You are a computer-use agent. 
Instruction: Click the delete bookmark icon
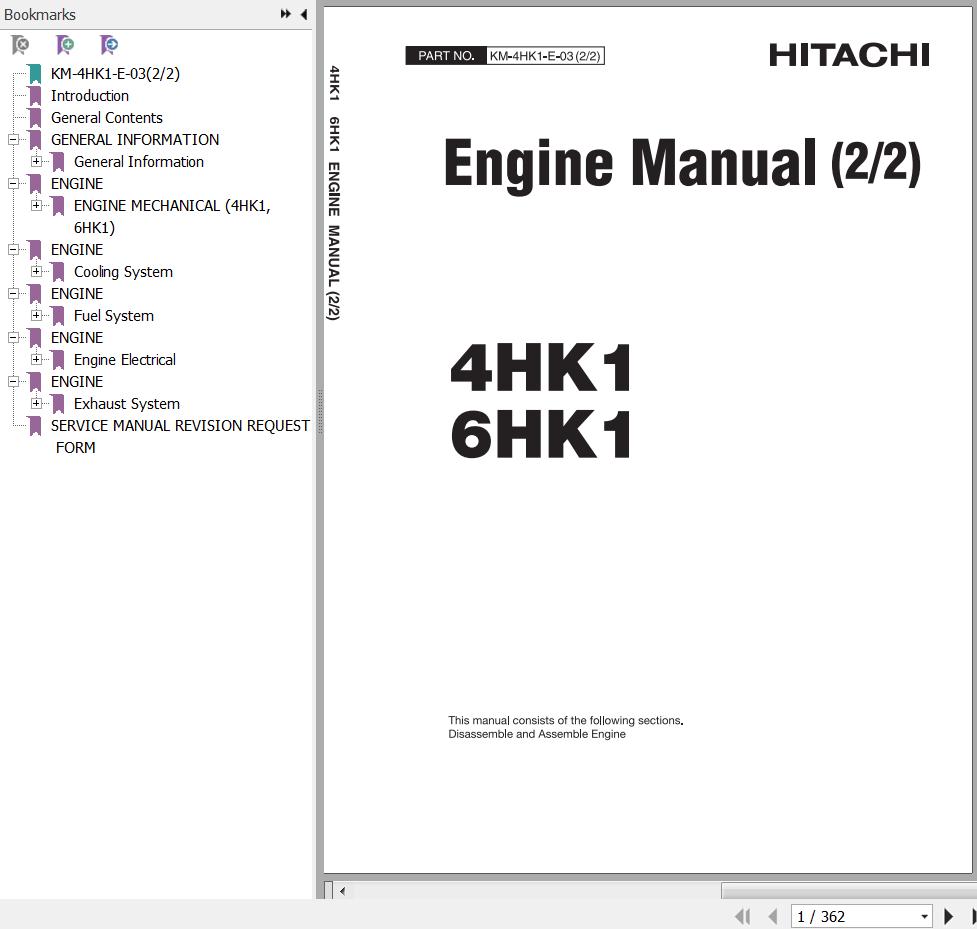[20, 44]
